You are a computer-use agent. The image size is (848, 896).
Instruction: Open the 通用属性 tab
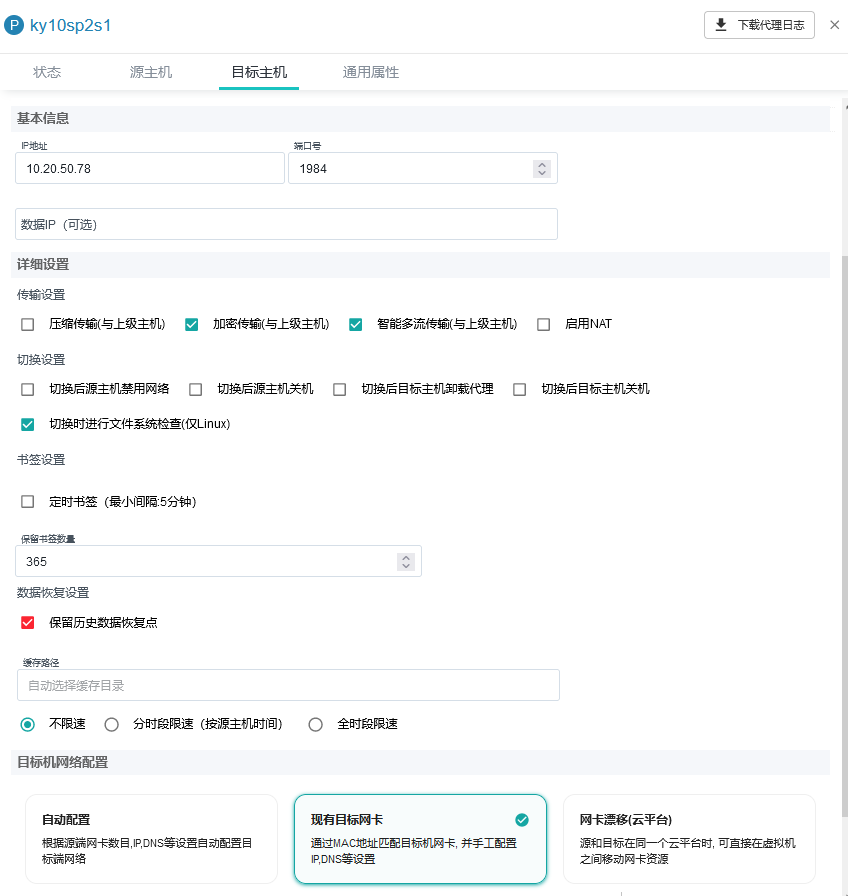click(370, 72)
